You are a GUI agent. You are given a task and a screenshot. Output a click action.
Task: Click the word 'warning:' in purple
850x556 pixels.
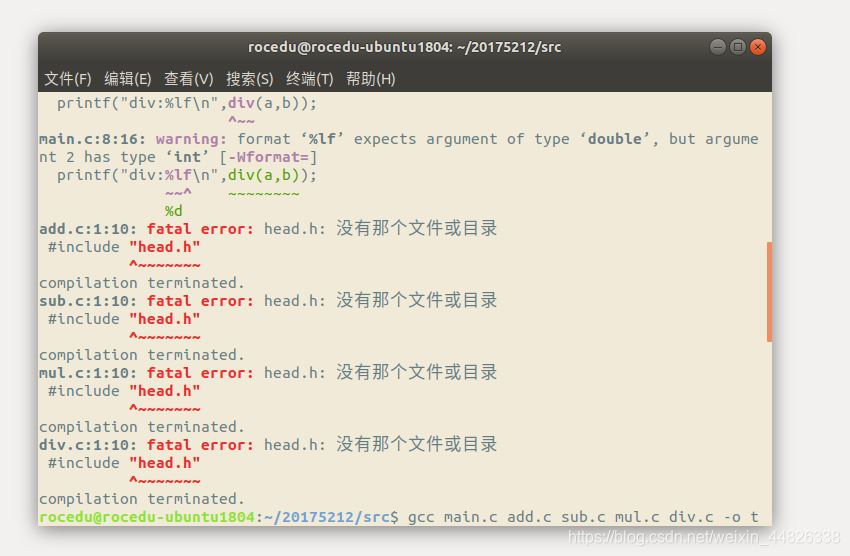pyautogui.click(x=191, y=139)
